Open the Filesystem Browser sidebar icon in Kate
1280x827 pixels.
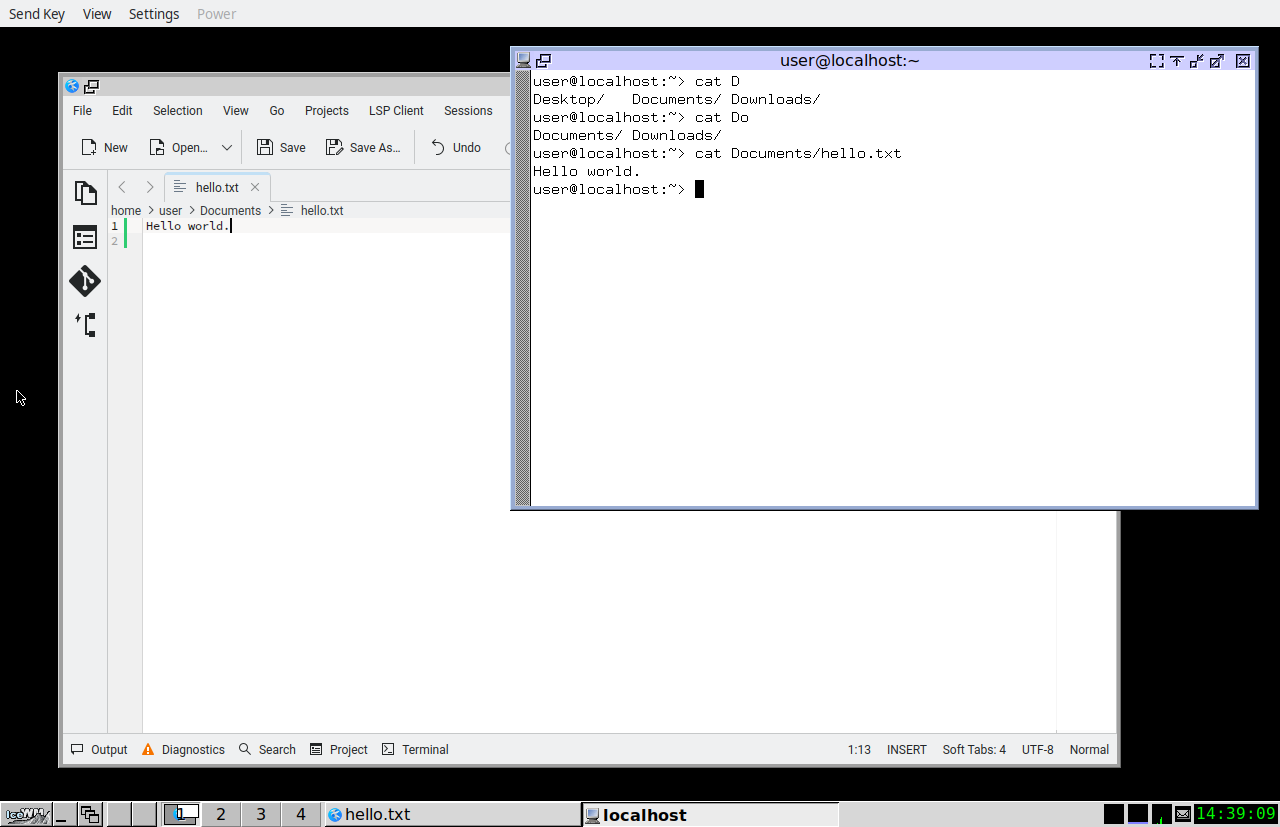click(x=86, y=237)
